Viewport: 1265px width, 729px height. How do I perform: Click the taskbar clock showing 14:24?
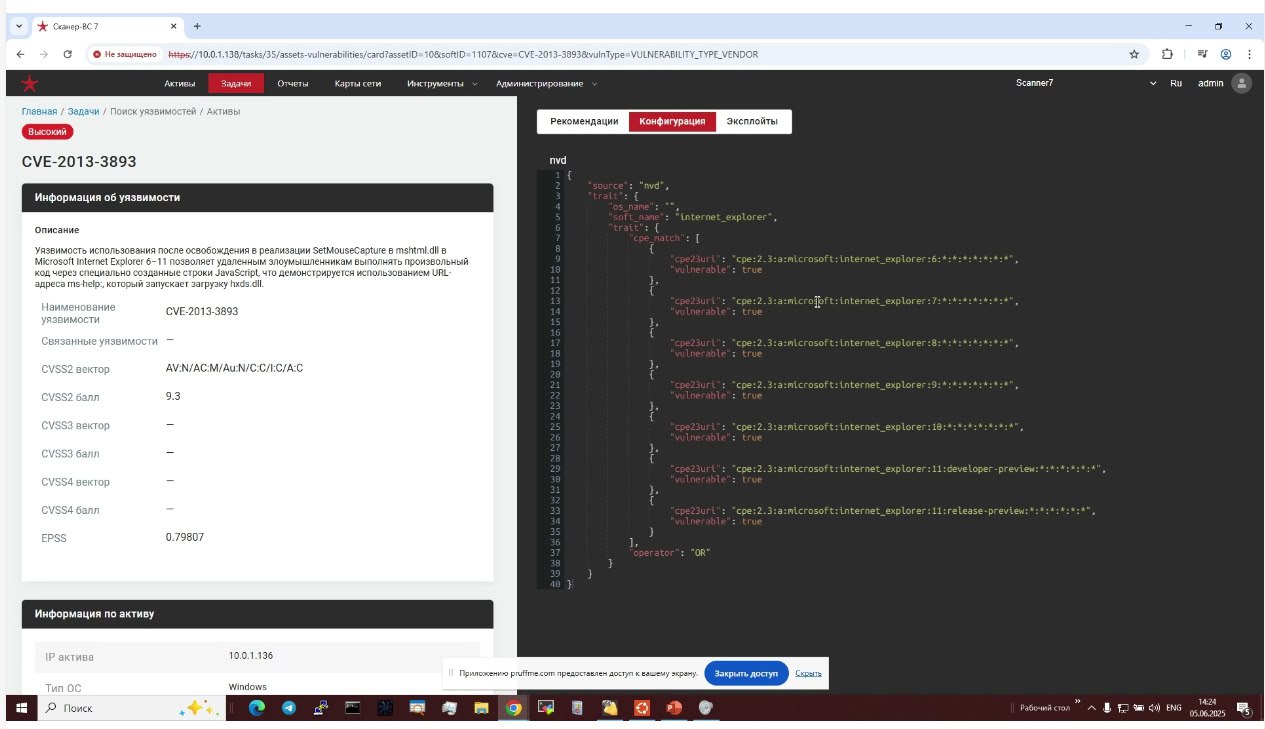[1206, 708]
